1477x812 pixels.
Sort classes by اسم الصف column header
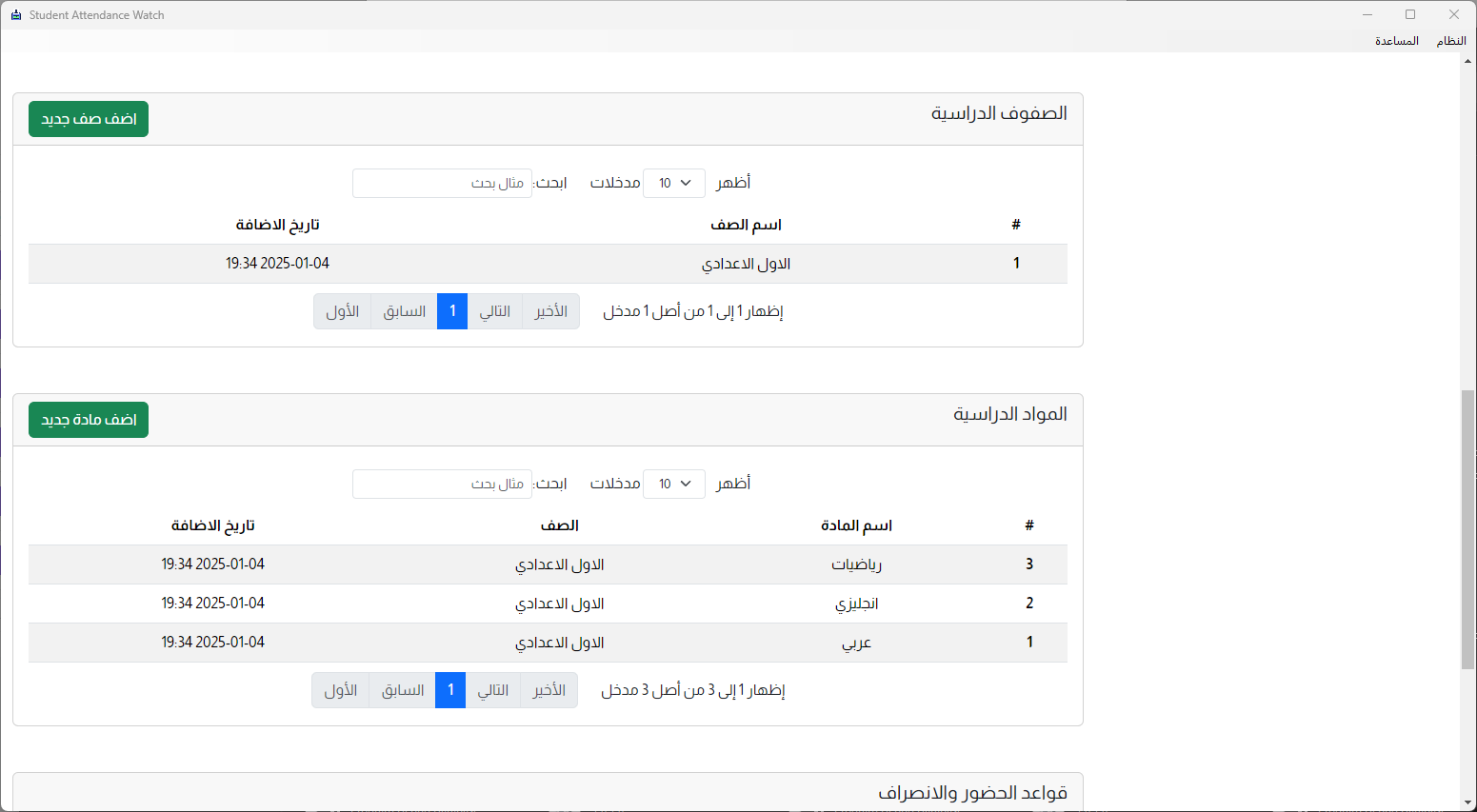[746, 225]
